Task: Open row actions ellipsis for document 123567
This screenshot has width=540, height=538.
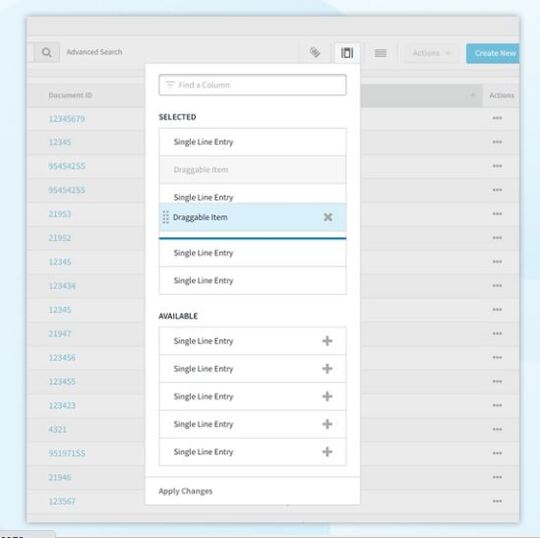Action: (x=497, y=501)
